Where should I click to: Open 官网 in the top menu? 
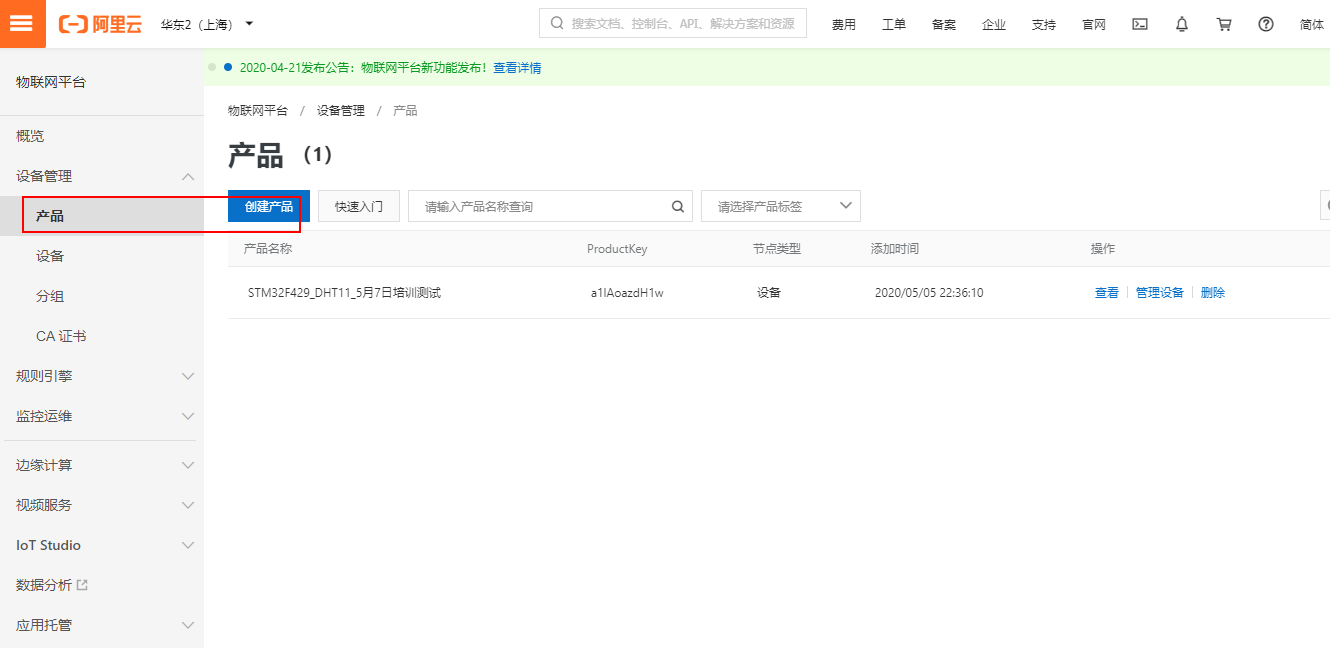click(x=1094, y=24)
